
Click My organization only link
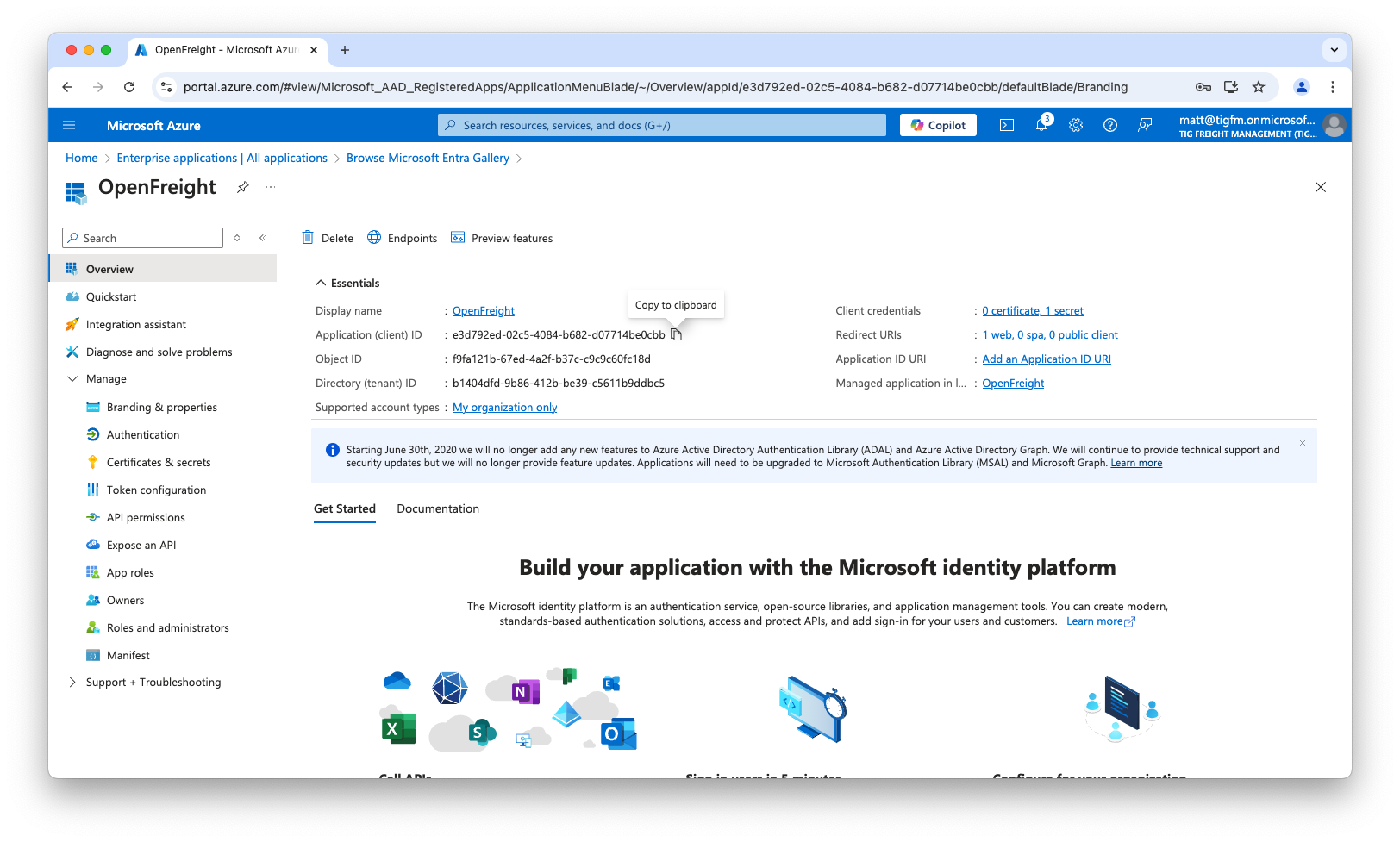coord(505,408)
